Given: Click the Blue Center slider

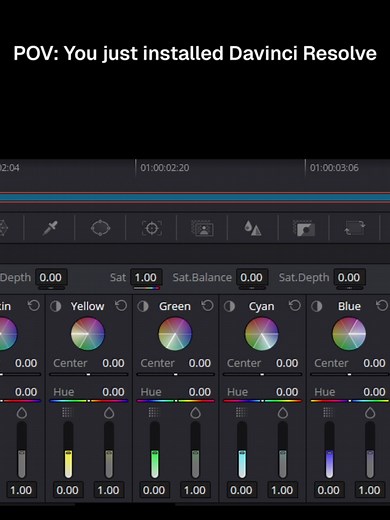Looking at the screenshot, I should (x=350, y=374).
